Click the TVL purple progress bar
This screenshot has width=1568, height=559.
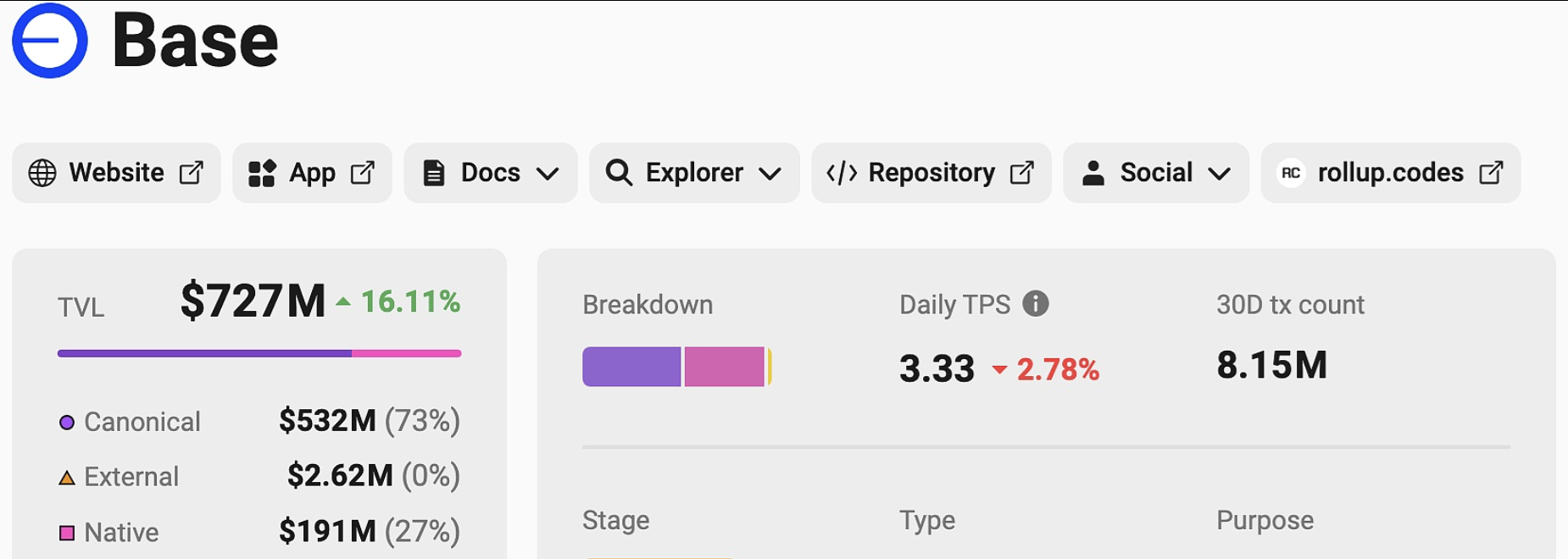click(204, 353)
